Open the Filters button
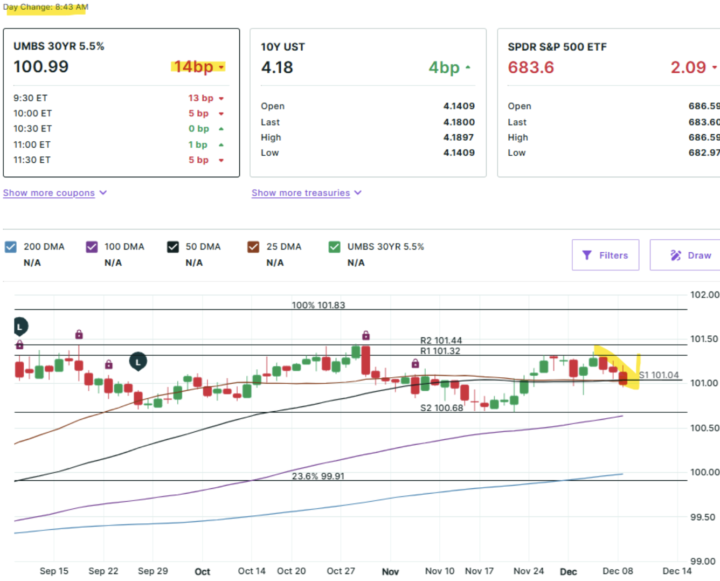Screen dimensions: 720x581 tap(605, 255)
